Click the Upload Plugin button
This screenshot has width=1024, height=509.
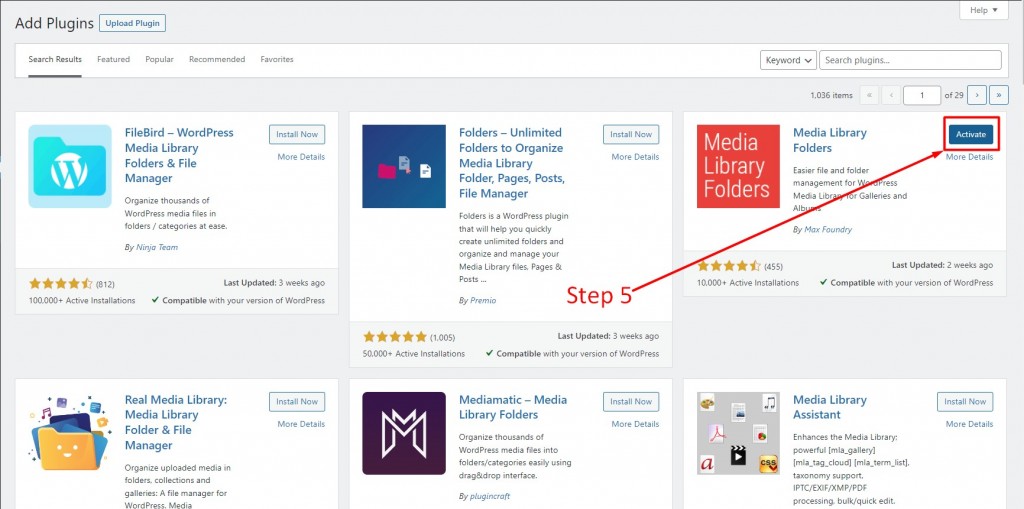133,23
